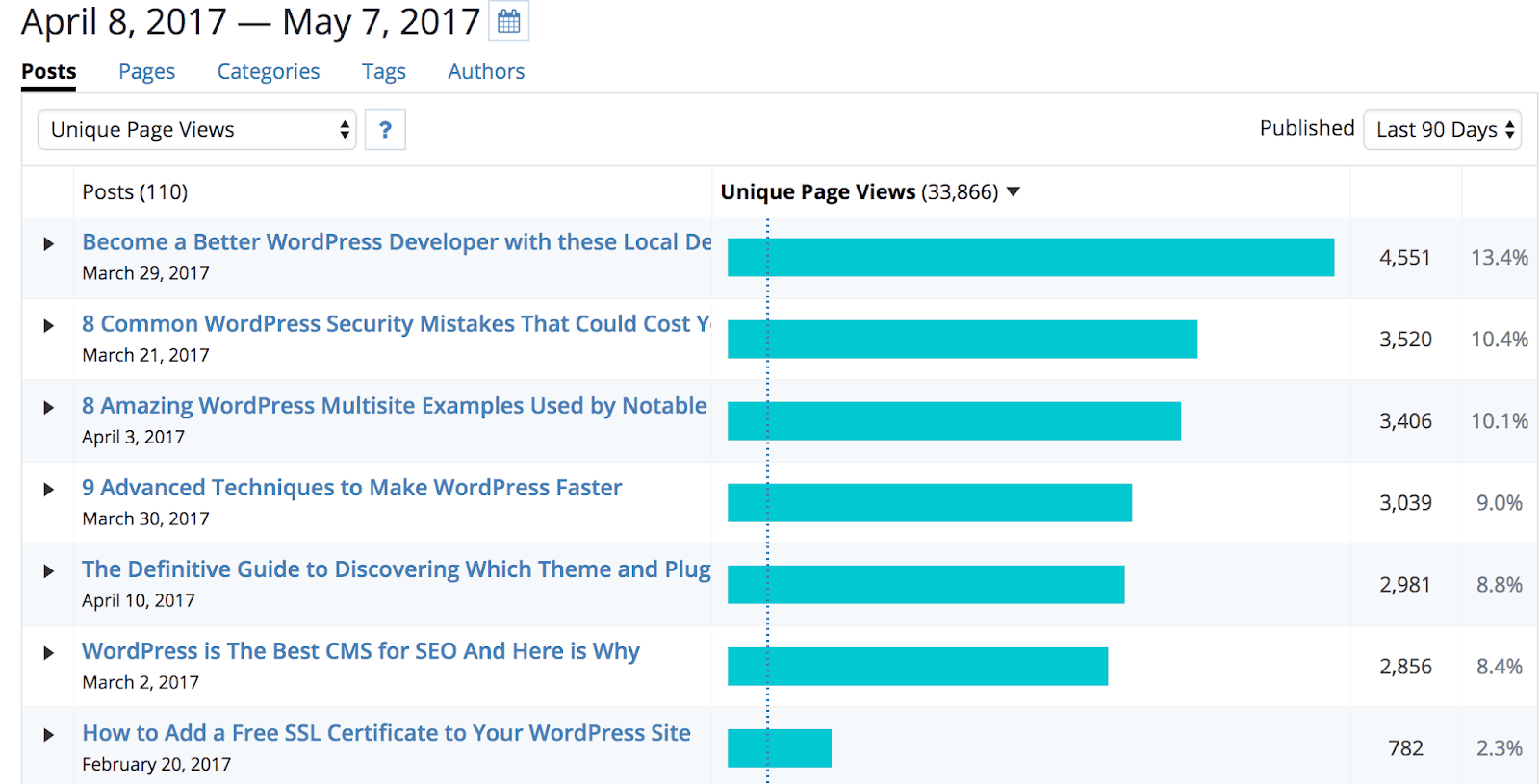The height and width of the screenshot is (784, 1540).
Task: Open the calendar date range picker
Action: coord(508,21)
